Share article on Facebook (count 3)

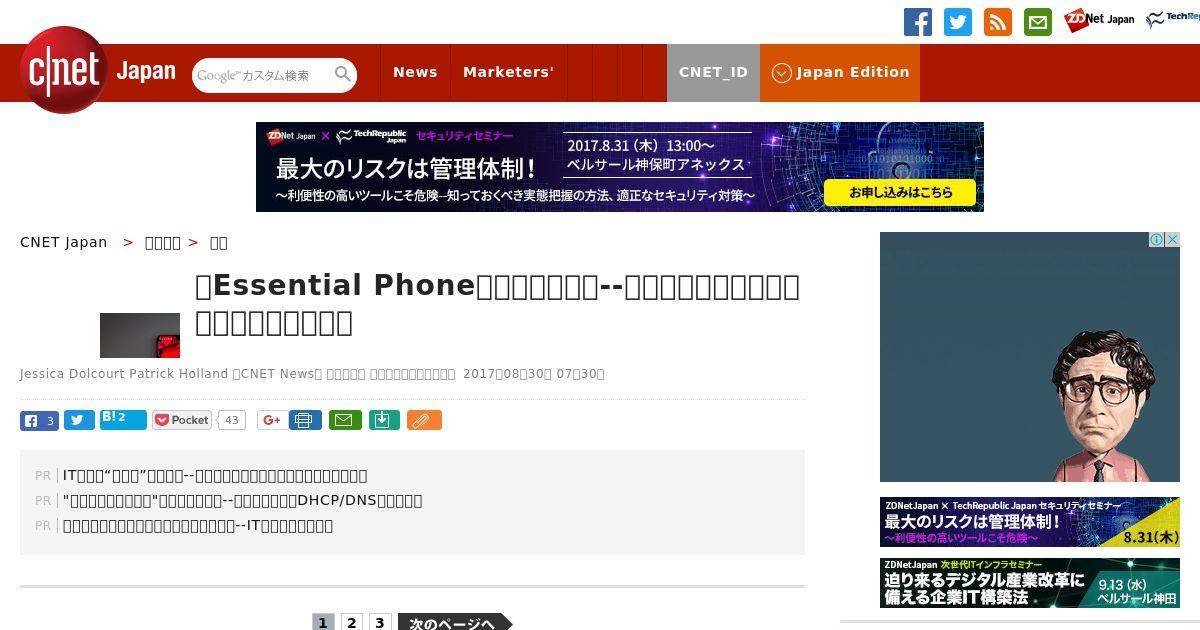[39, 421]
